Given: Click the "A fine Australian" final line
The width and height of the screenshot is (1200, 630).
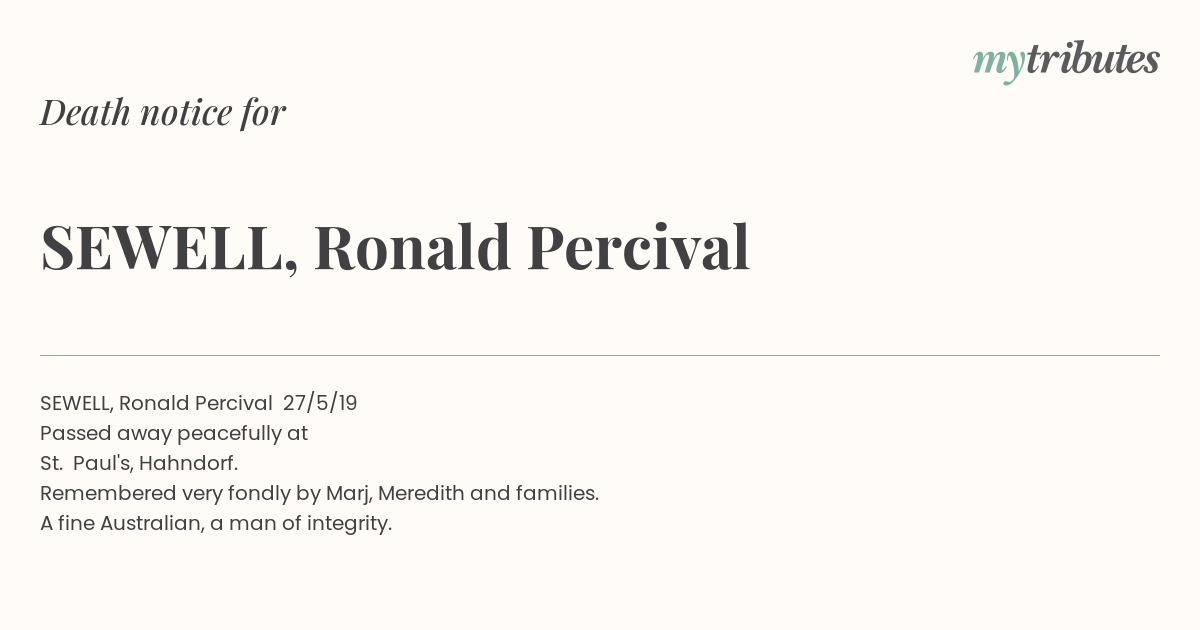Looking at the screenshot, I should [216, 523].
